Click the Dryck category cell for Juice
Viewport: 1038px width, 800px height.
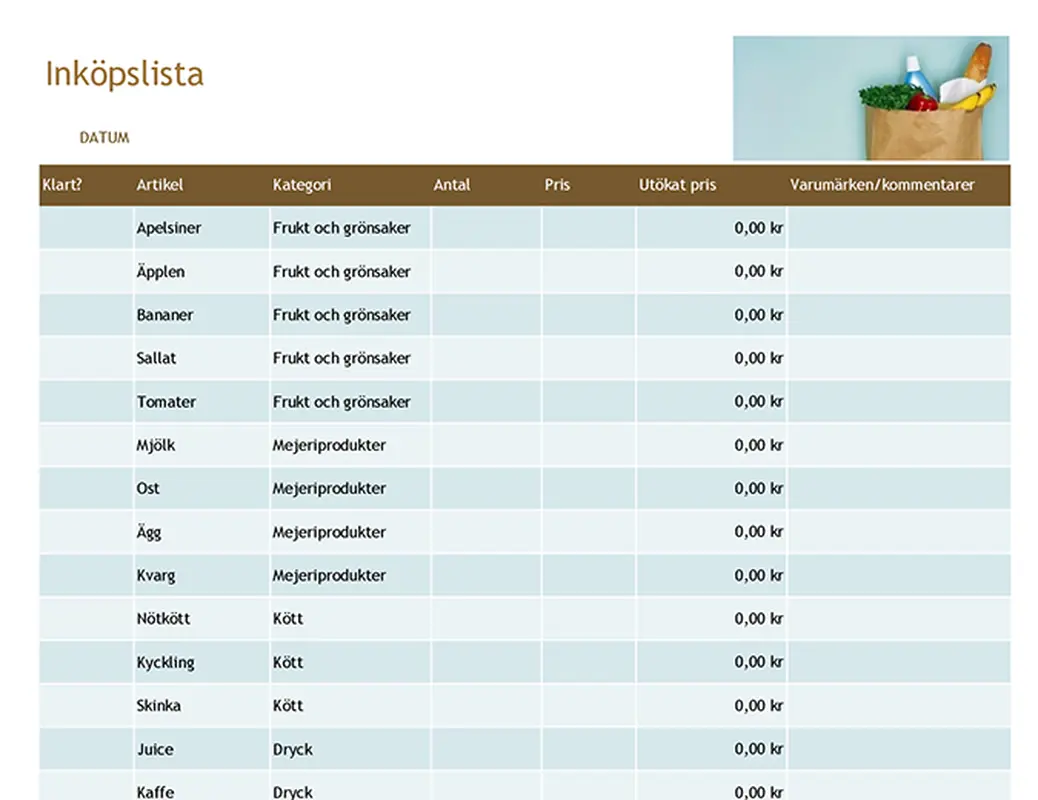pyautogui.click(x=292, y=748)
